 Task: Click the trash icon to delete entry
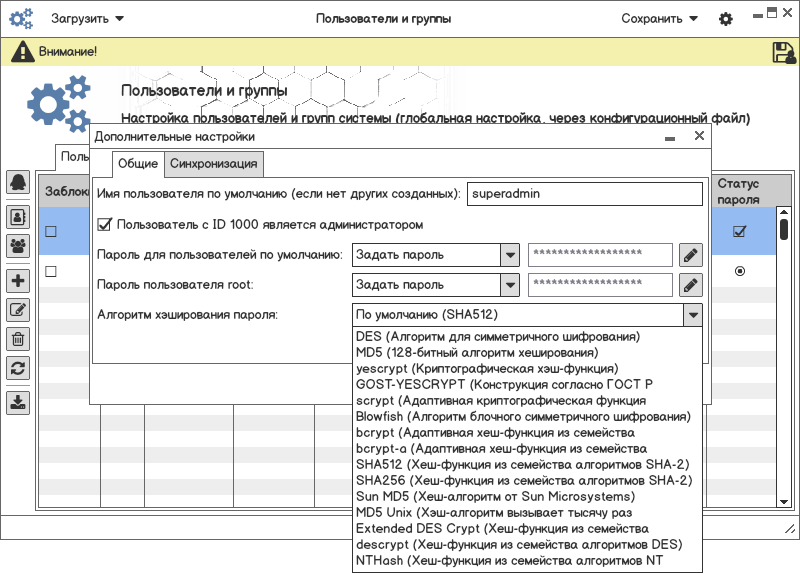click(x=18, y=339)
